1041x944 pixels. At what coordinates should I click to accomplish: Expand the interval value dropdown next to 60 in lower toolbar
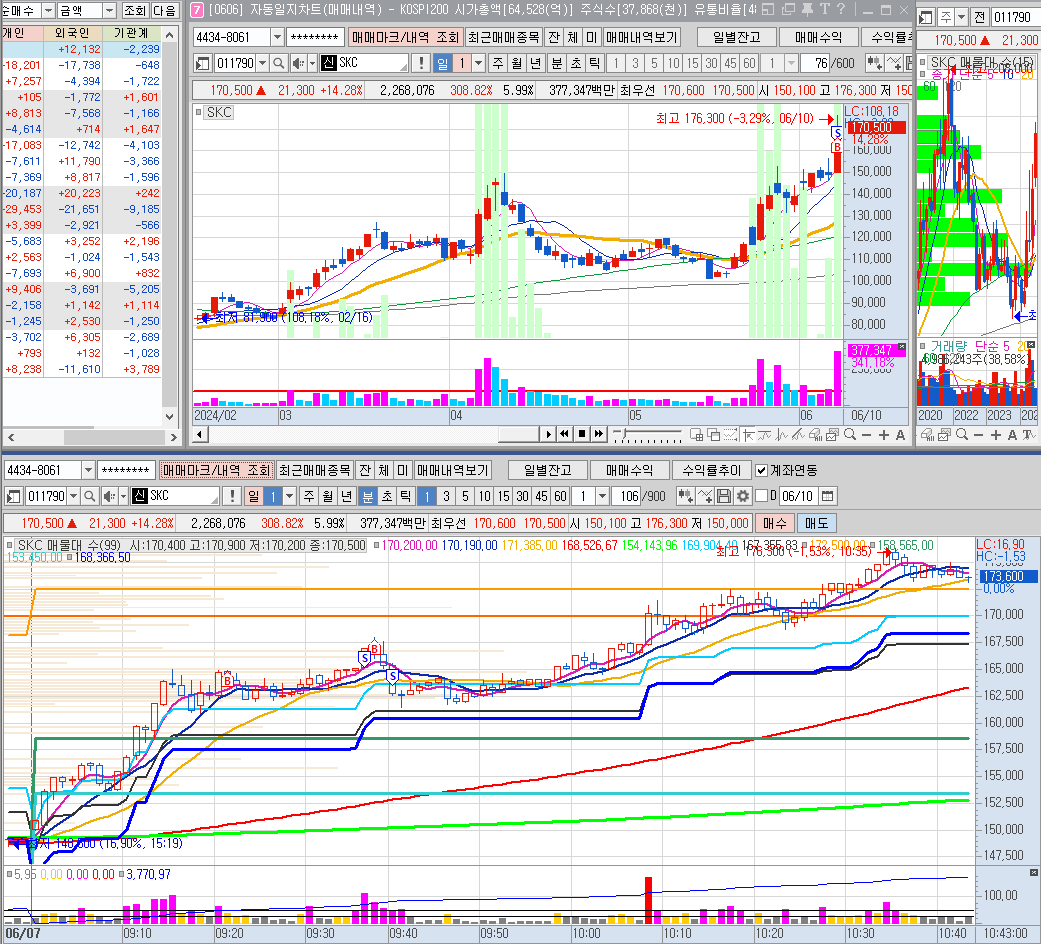click(x=602, y=496)
